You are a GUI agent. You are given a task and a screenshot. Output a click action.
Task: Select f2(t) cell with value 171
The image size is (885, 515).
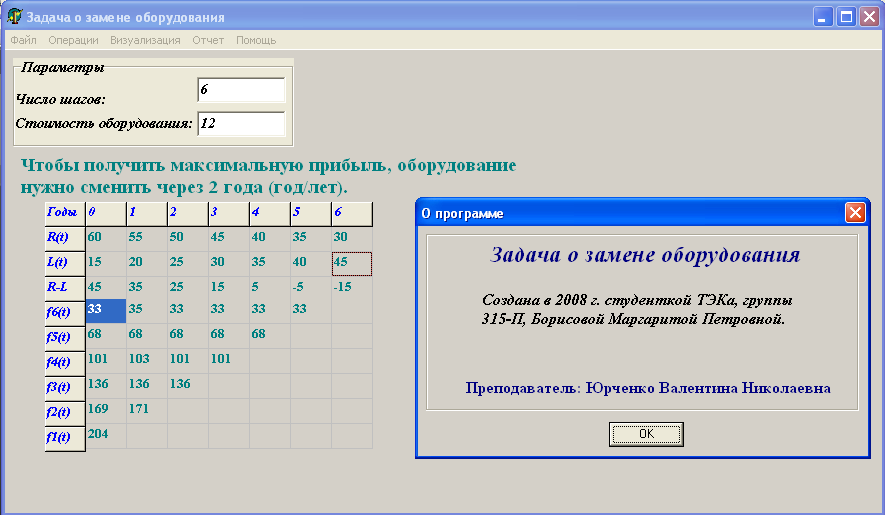pos(147,411)
